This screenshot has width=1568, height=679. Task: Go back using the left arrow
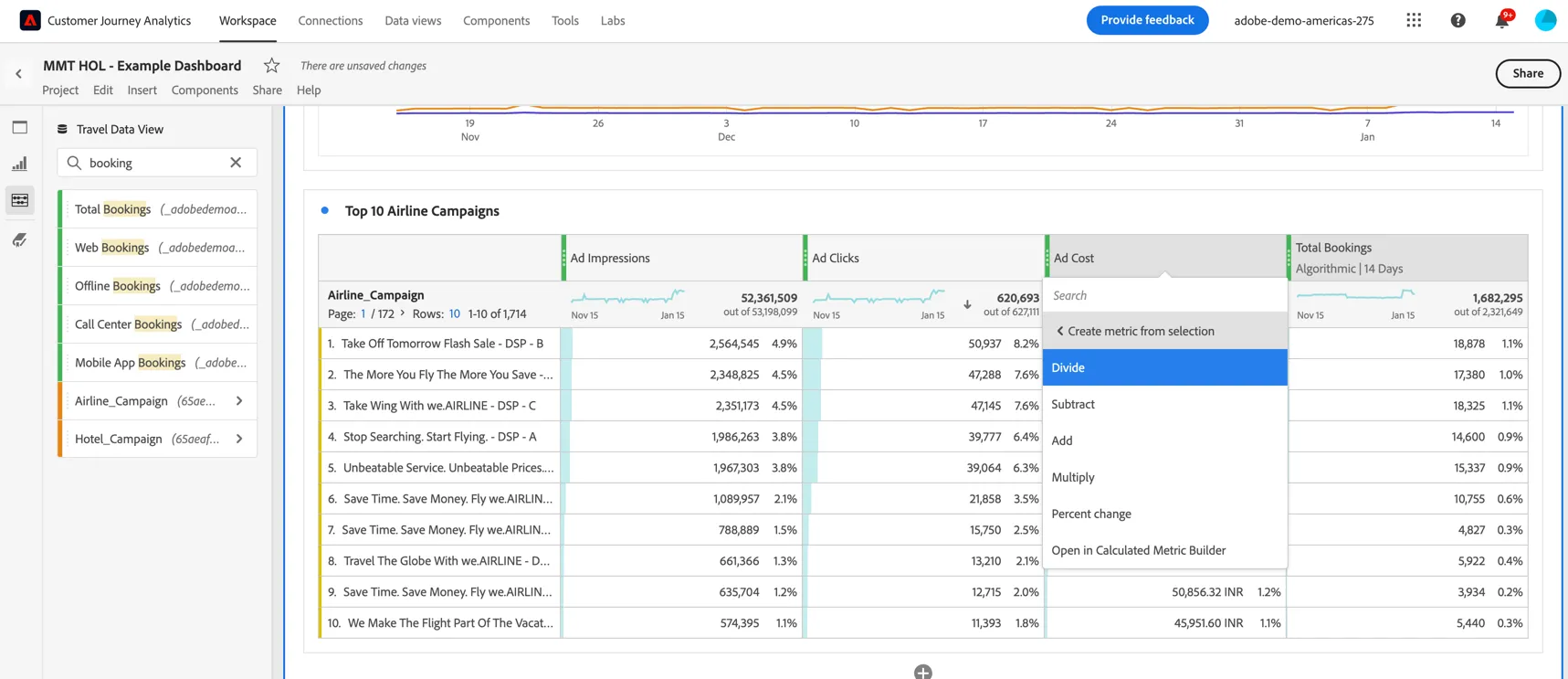click(x=18, y=74)
